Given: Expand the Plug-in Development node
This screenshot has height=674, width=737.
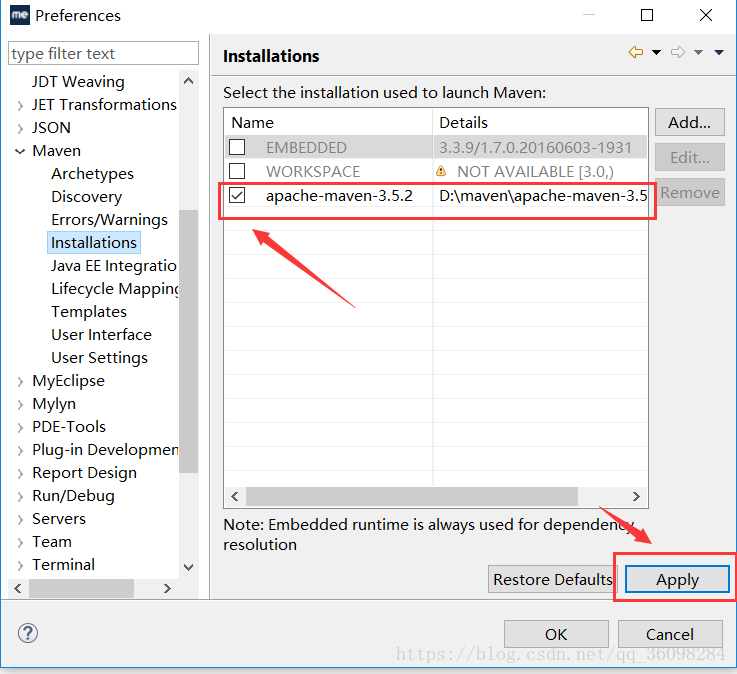Looking at the screenshot, I should pos(20,450).
